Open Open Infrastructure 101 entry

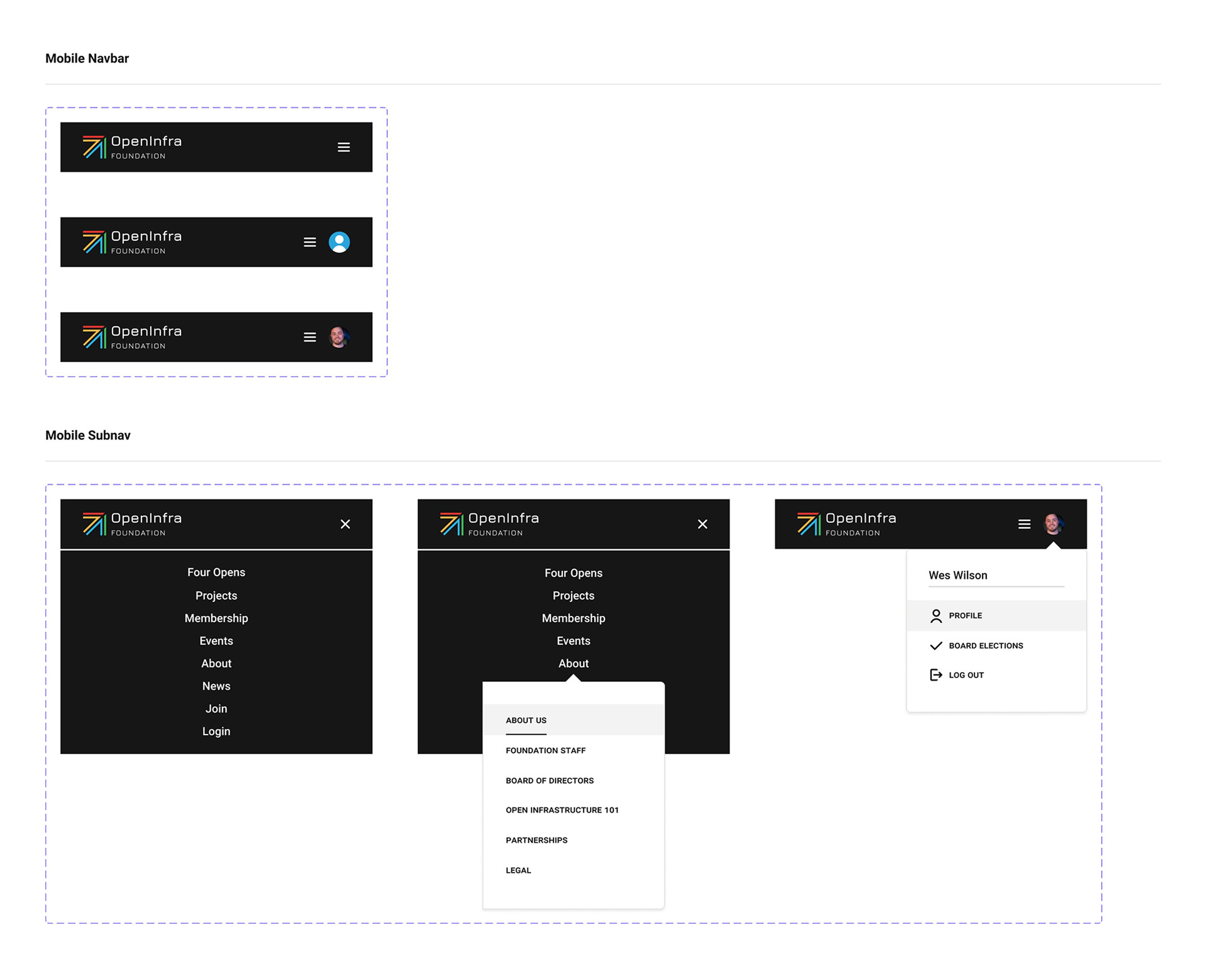(x=562, y=810)
